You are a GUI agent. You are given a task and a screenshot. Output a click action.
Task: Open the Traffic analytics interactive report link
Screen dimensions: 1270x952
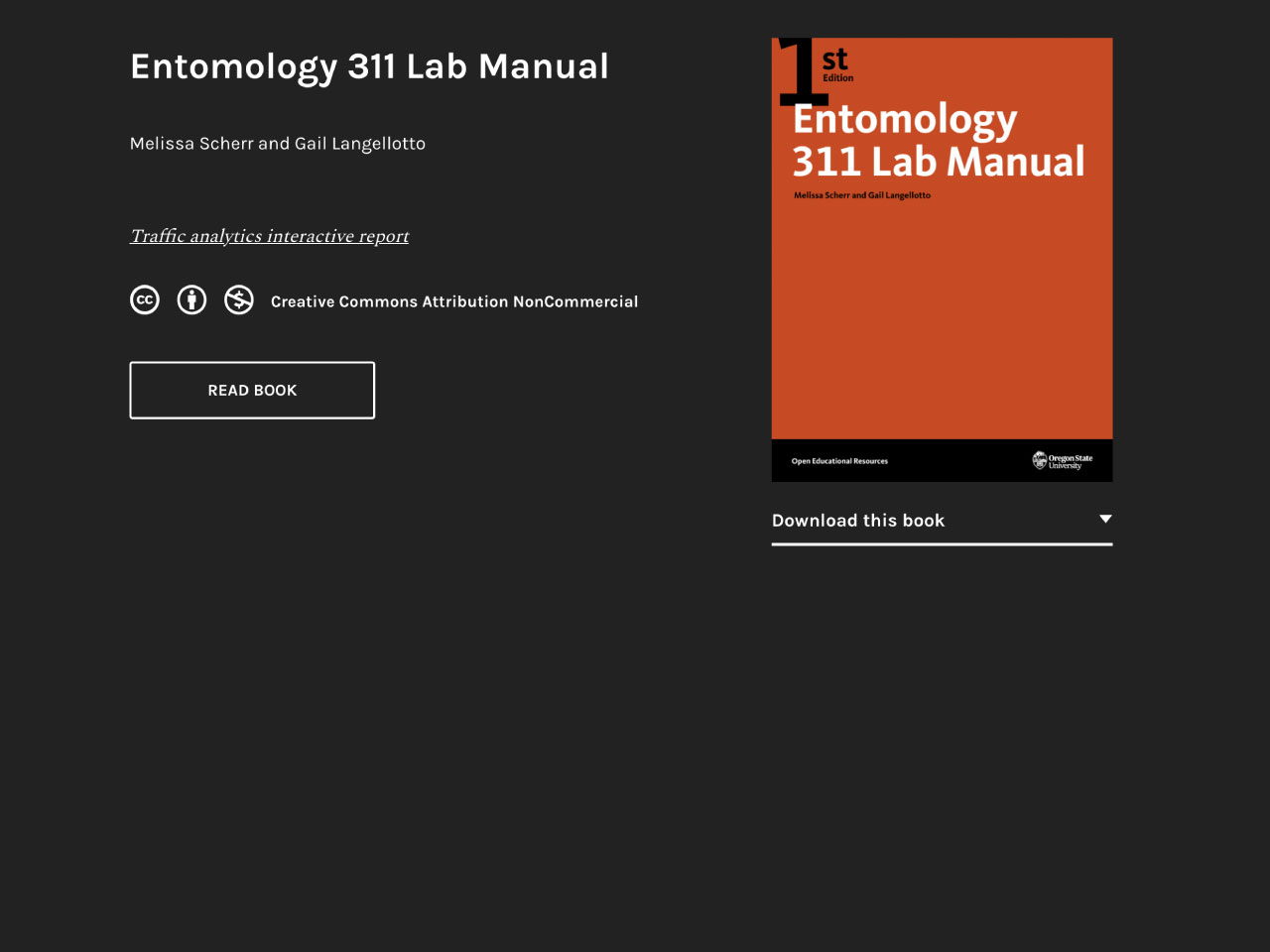[270, 236]
